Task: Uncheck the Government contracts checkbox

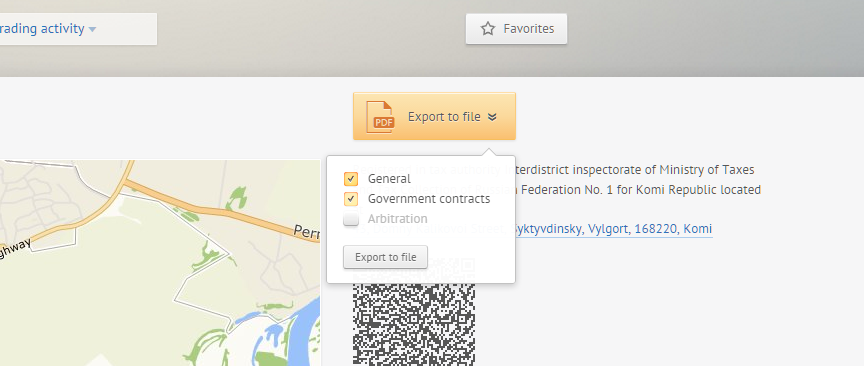Action: (351, 199)
